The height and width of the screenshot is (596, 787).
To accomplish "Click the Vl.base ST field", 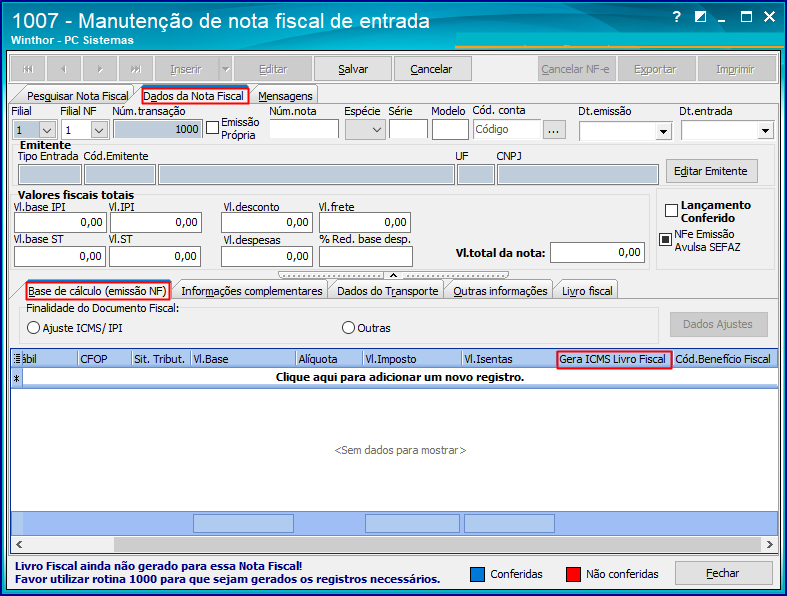I will 60,257.
